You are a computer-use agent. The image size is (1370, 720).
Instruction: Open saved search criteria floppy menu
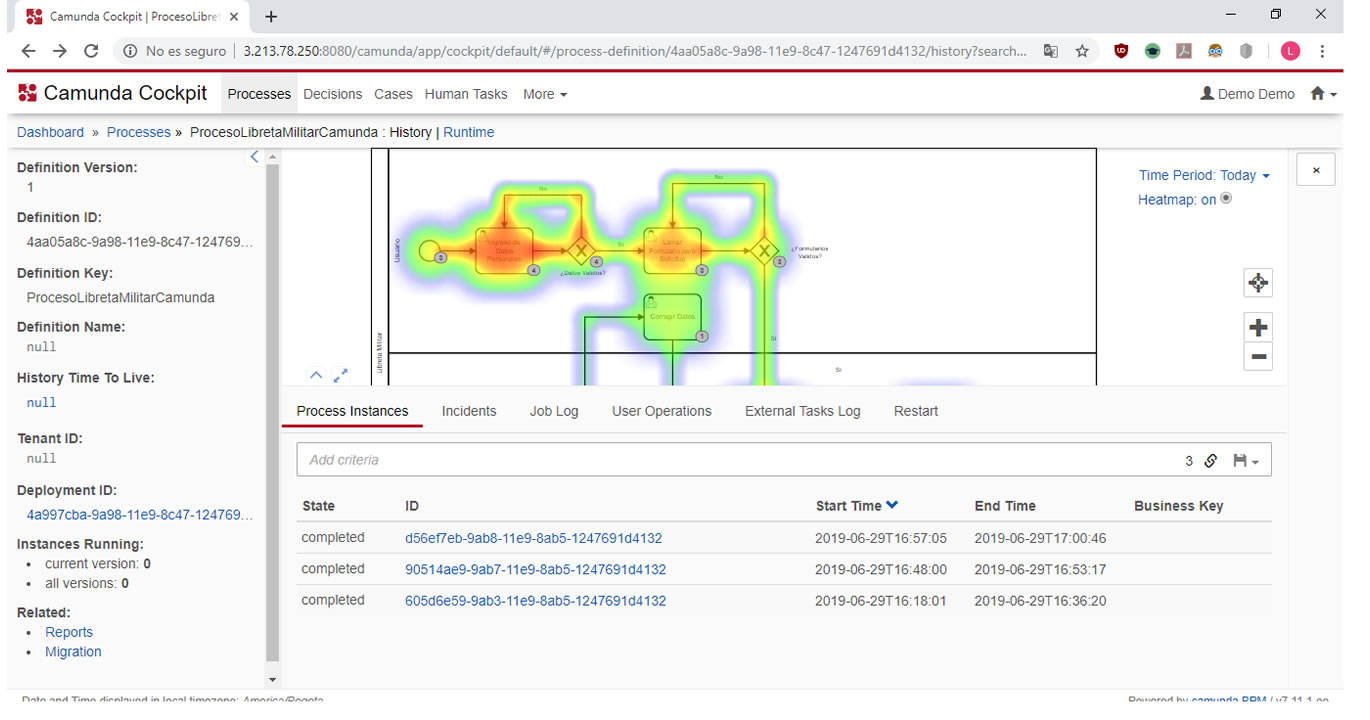pos(1245,460)
